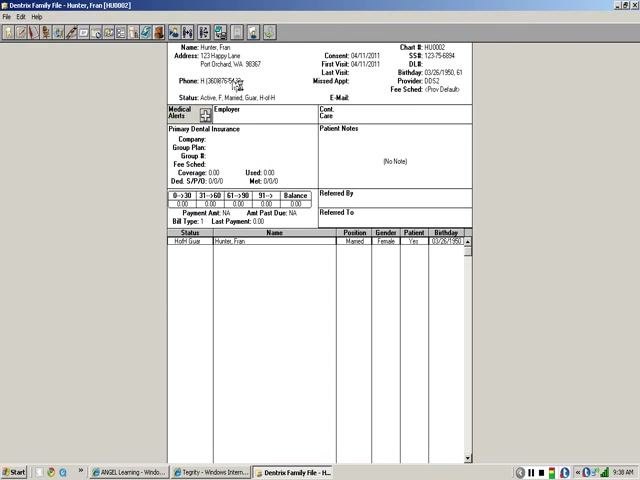The width and height of the screenshot is (640, 480).
Task: Click the Primary Dental Insurance block
Action: tap(243, 155)
